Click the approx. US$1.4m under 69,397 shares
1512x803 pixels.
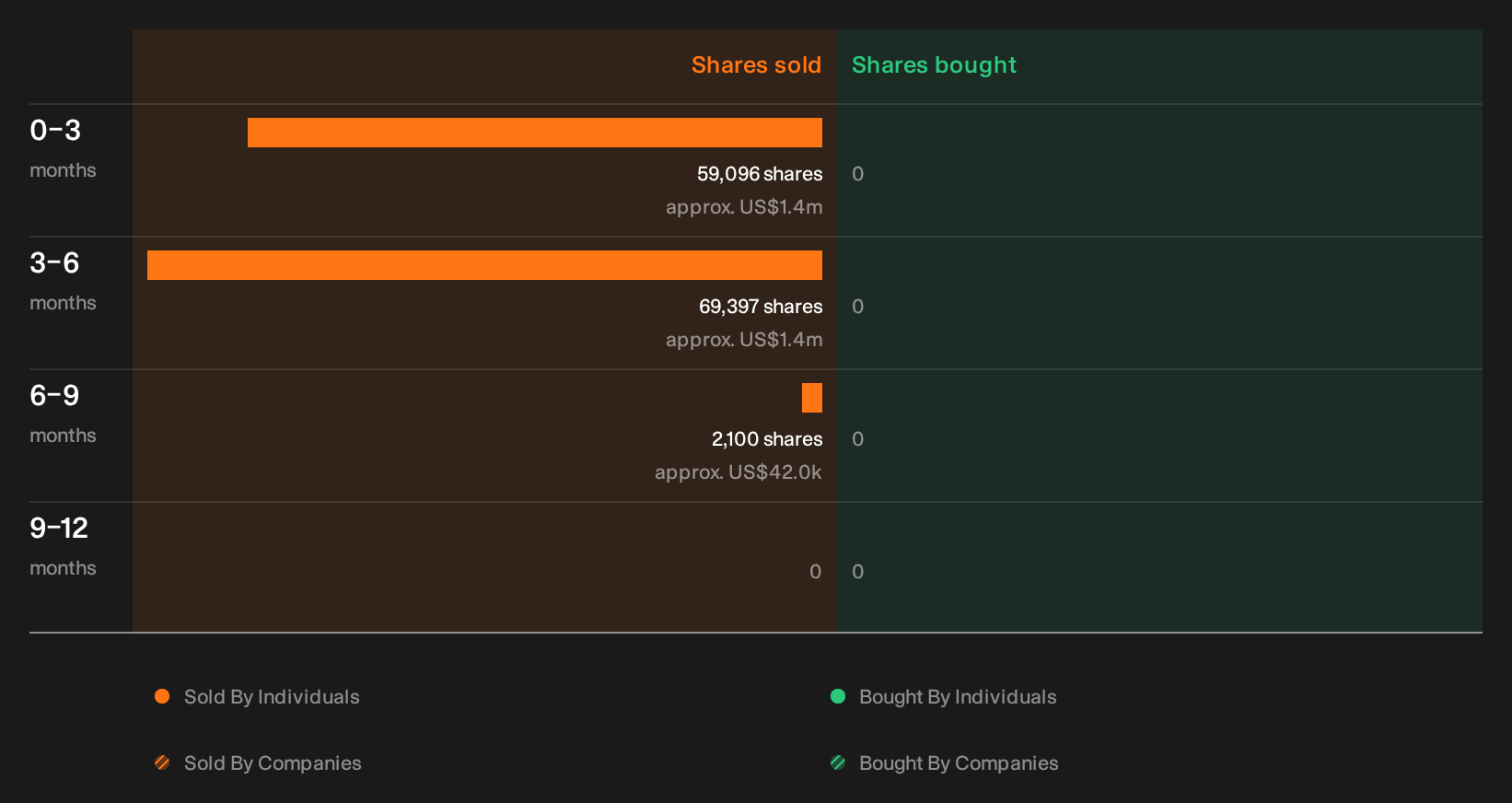pos(744,340)
